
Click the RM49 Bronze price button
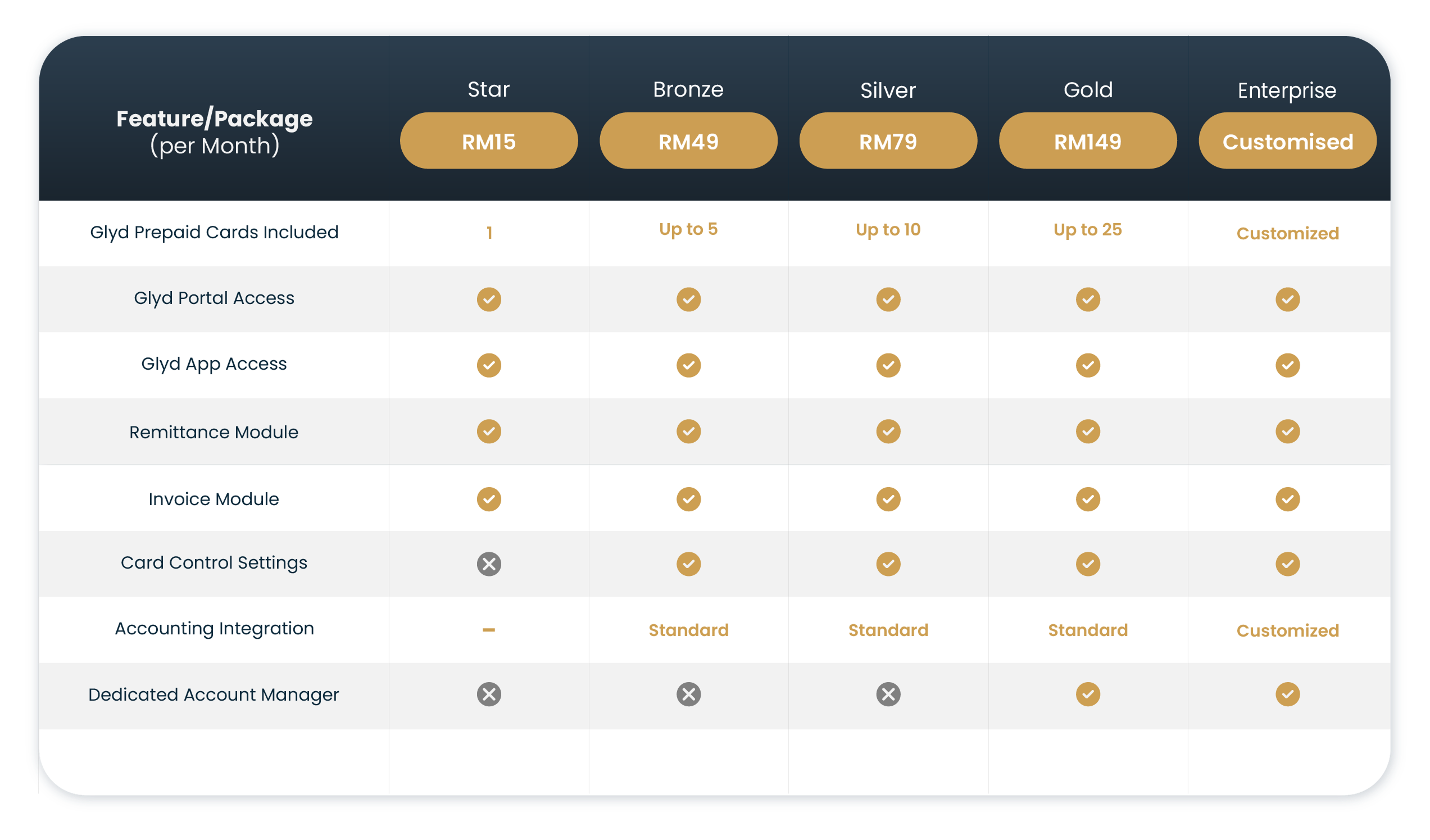click(688, 141)
